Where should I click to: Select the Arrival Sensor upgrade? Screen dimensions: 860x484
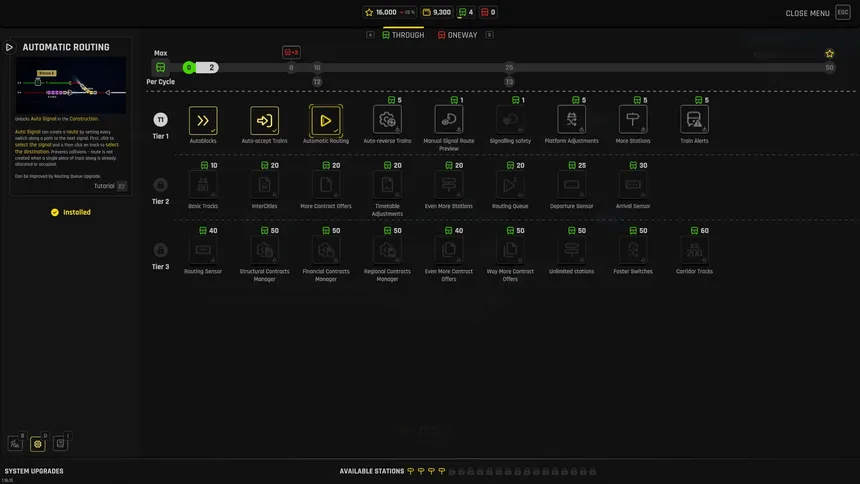633,185
